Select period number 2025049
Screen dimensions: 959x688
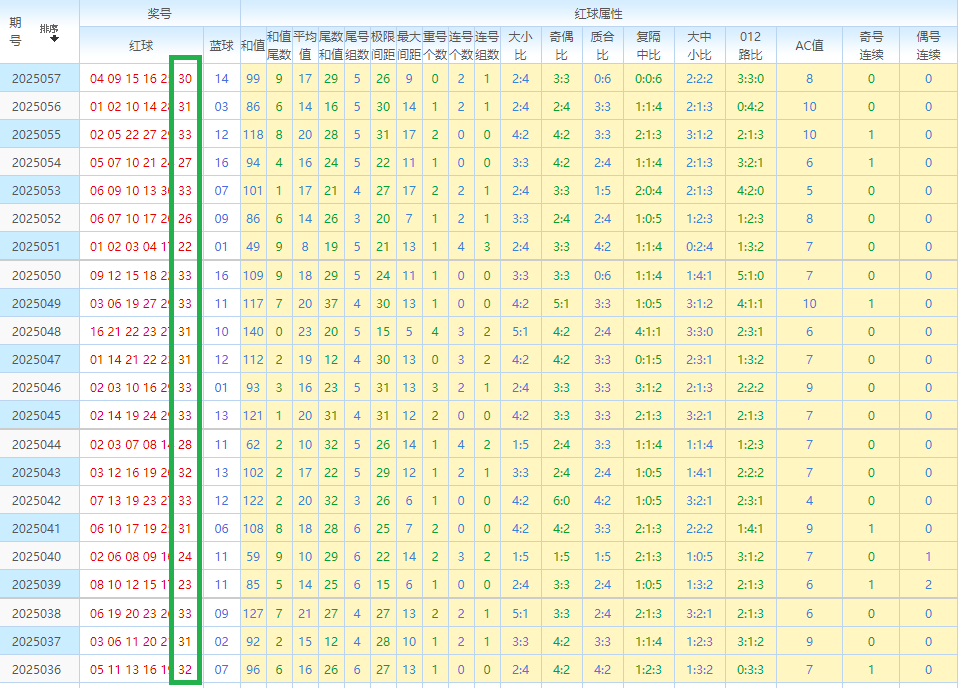click(x=37, y=303)
